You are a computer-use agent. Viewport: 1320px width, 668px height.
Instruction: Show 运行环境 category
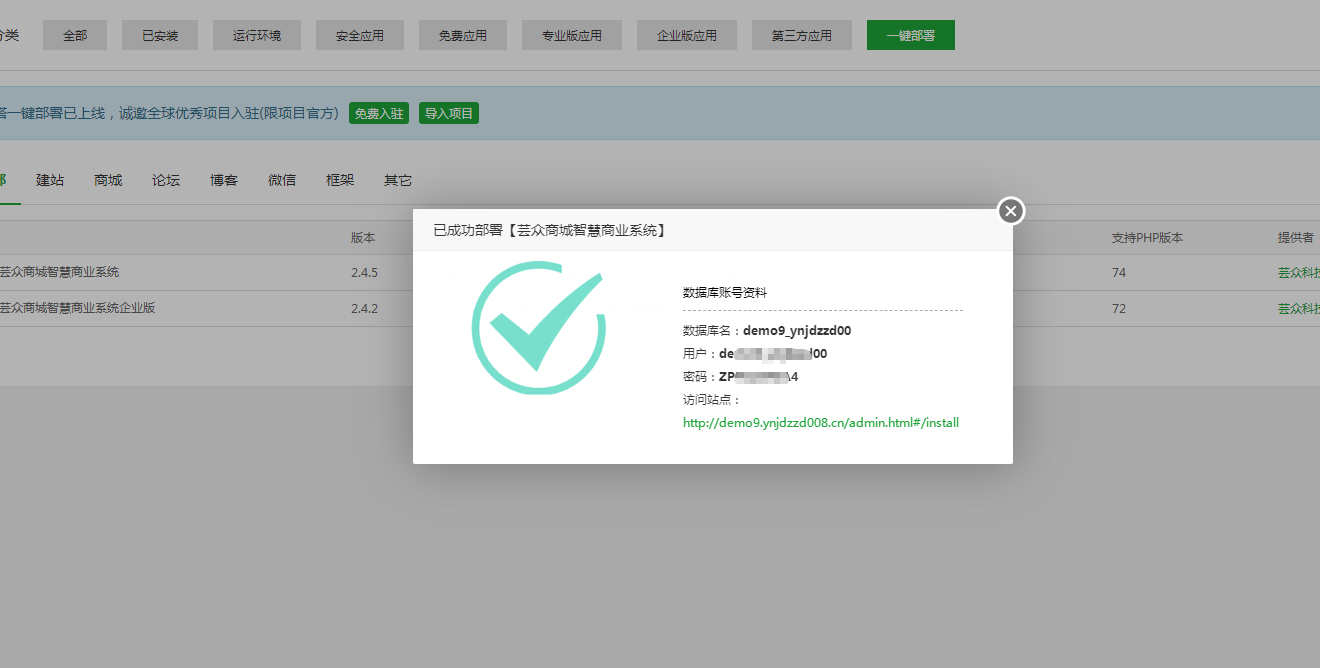pos(257,35)
